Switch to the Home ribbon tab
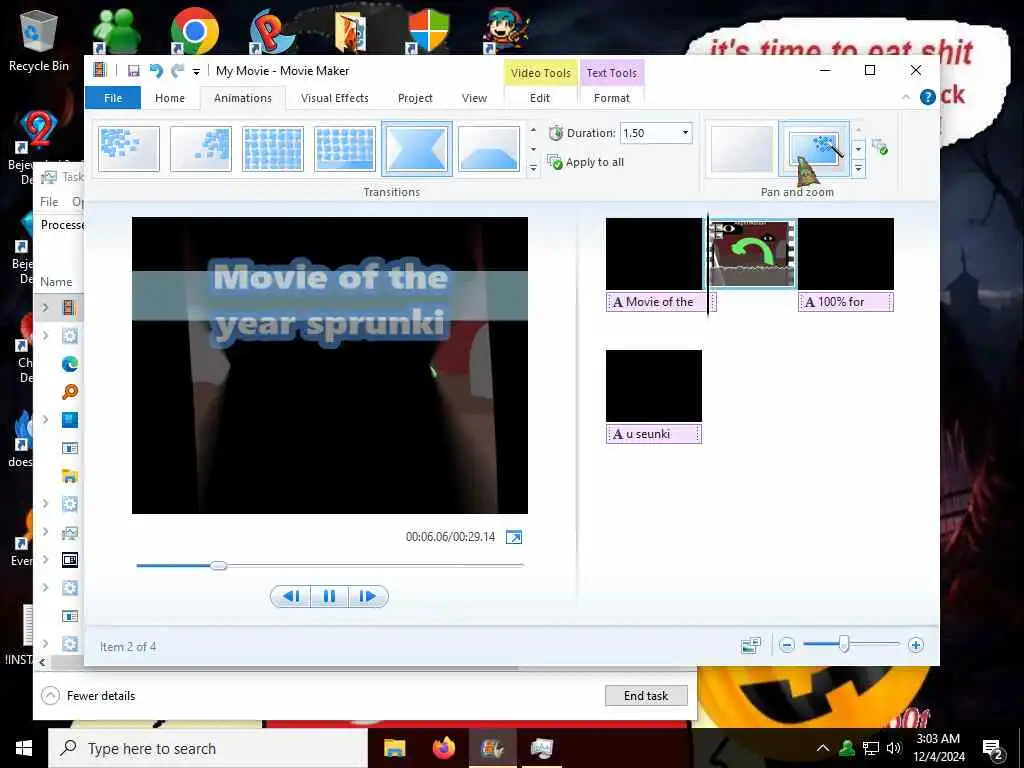1024x768 pixels. point(170,98)
